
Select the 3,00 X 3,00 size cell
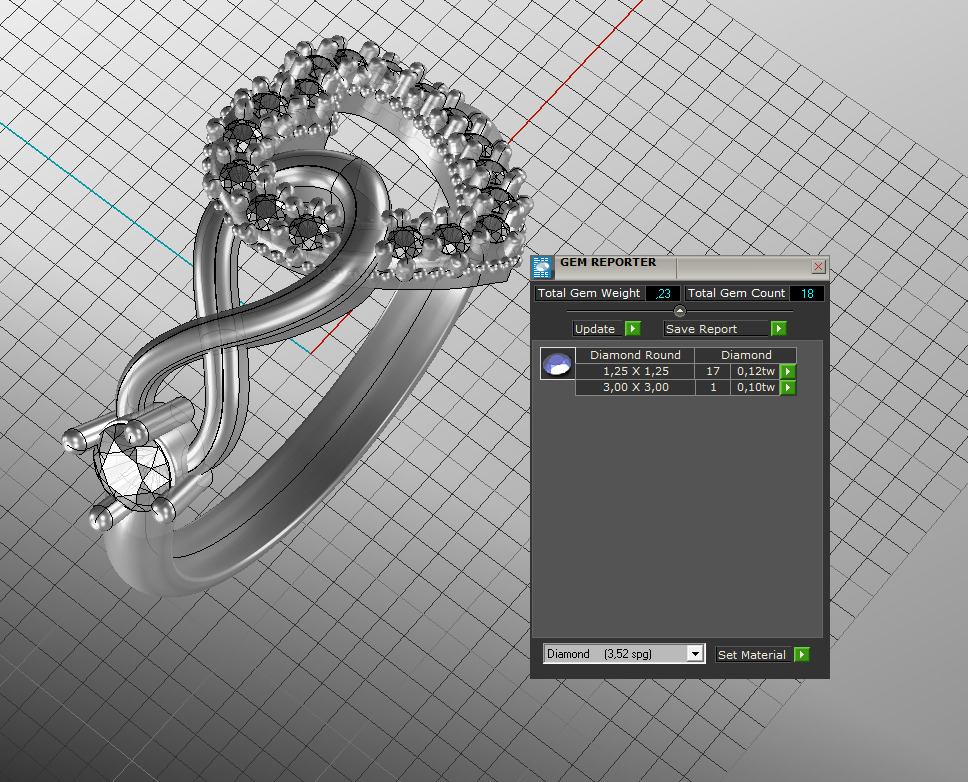pyautogui.click(x=635, y=387)
